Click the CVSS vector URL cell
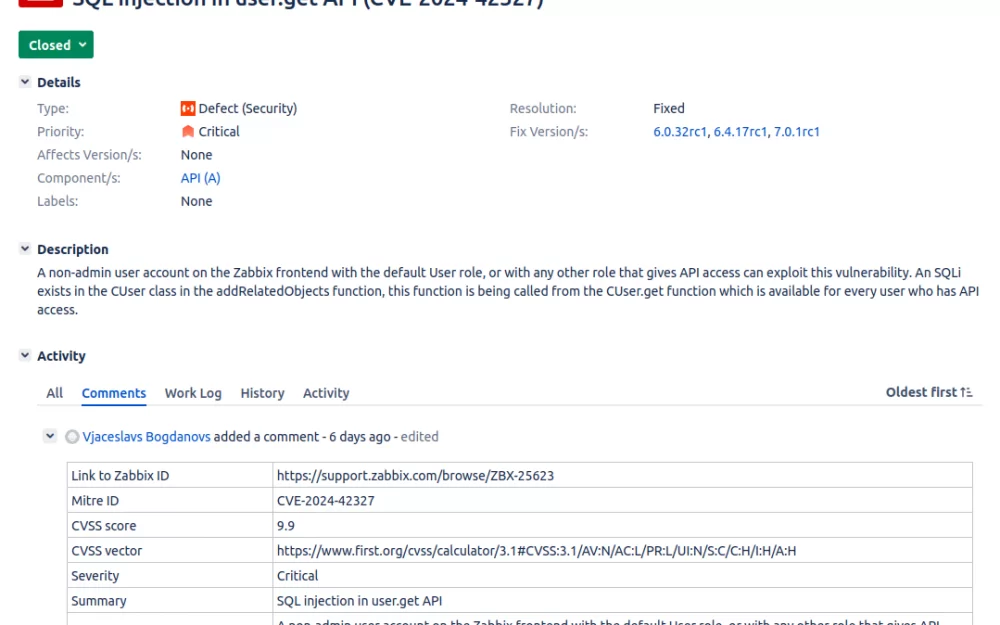 [622, 550]
